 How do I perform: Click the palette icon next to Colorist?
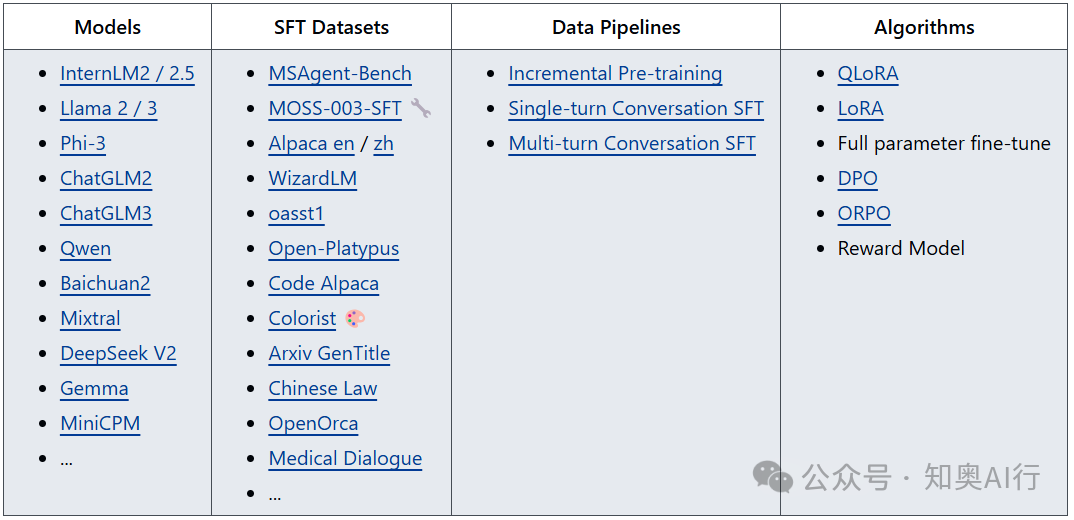tap(355, 319)
